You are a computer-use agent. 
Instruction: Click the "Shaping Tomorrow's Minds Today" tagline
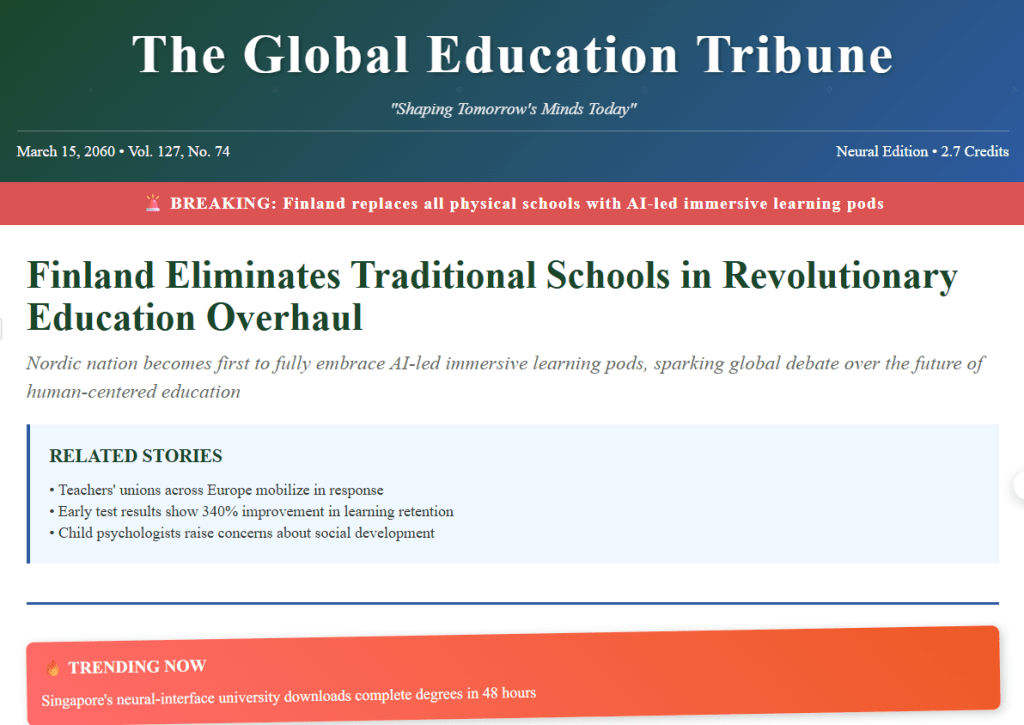pyautogui.click(x=512, y=109)
